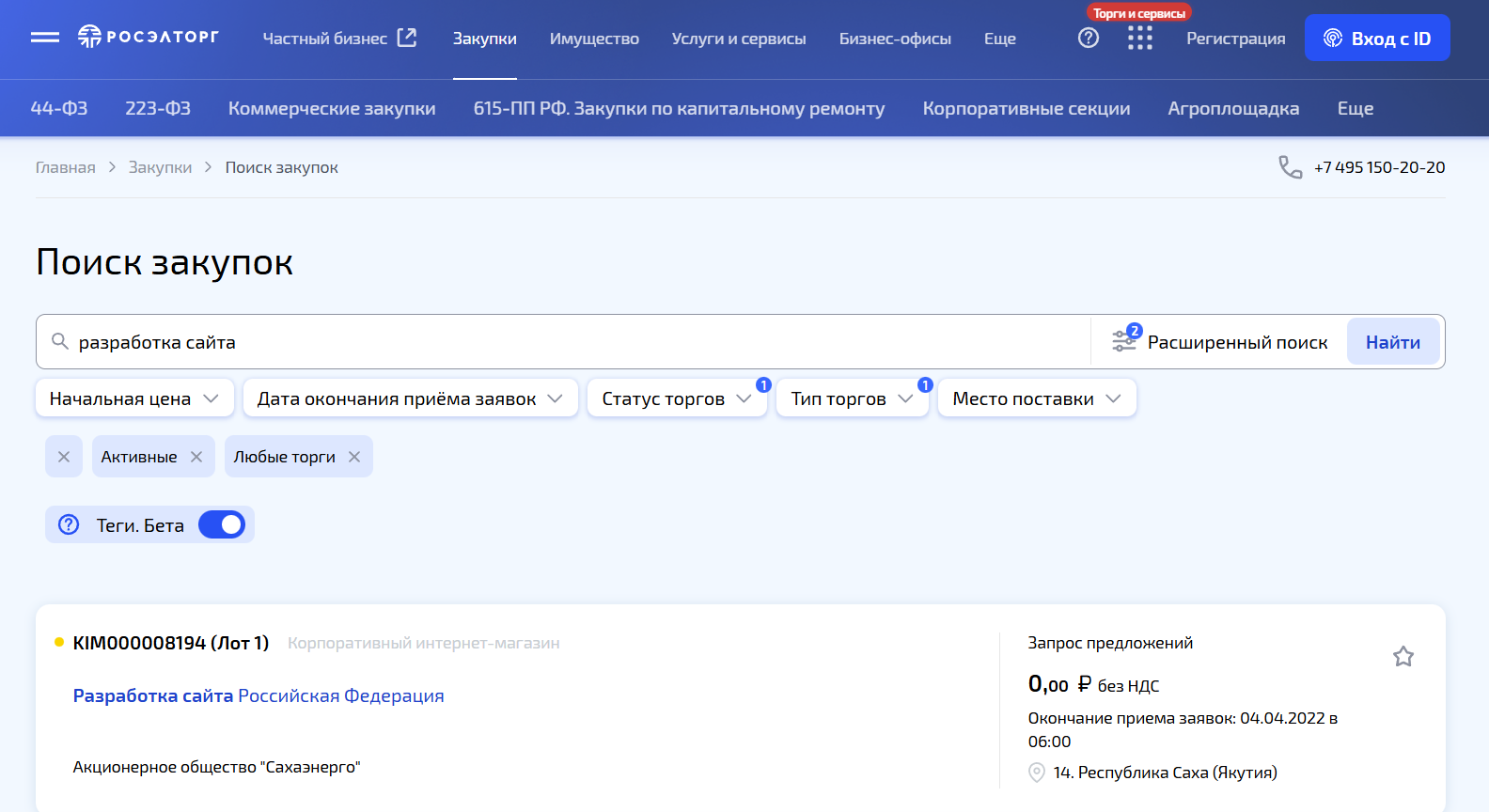Click the phone icon beside the number
This screenshot has height=812, width=1489.
click(1290, 167)
